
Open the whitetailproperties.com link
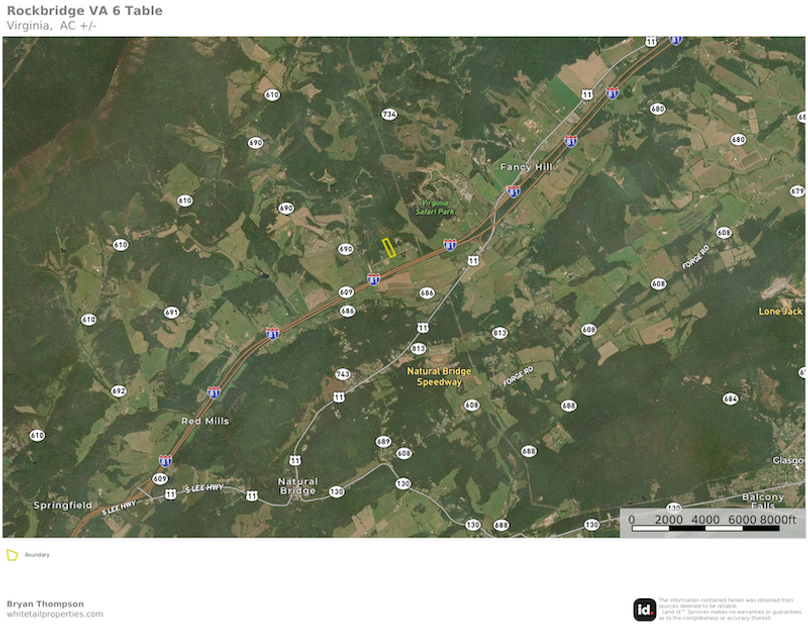coord(55,614)
